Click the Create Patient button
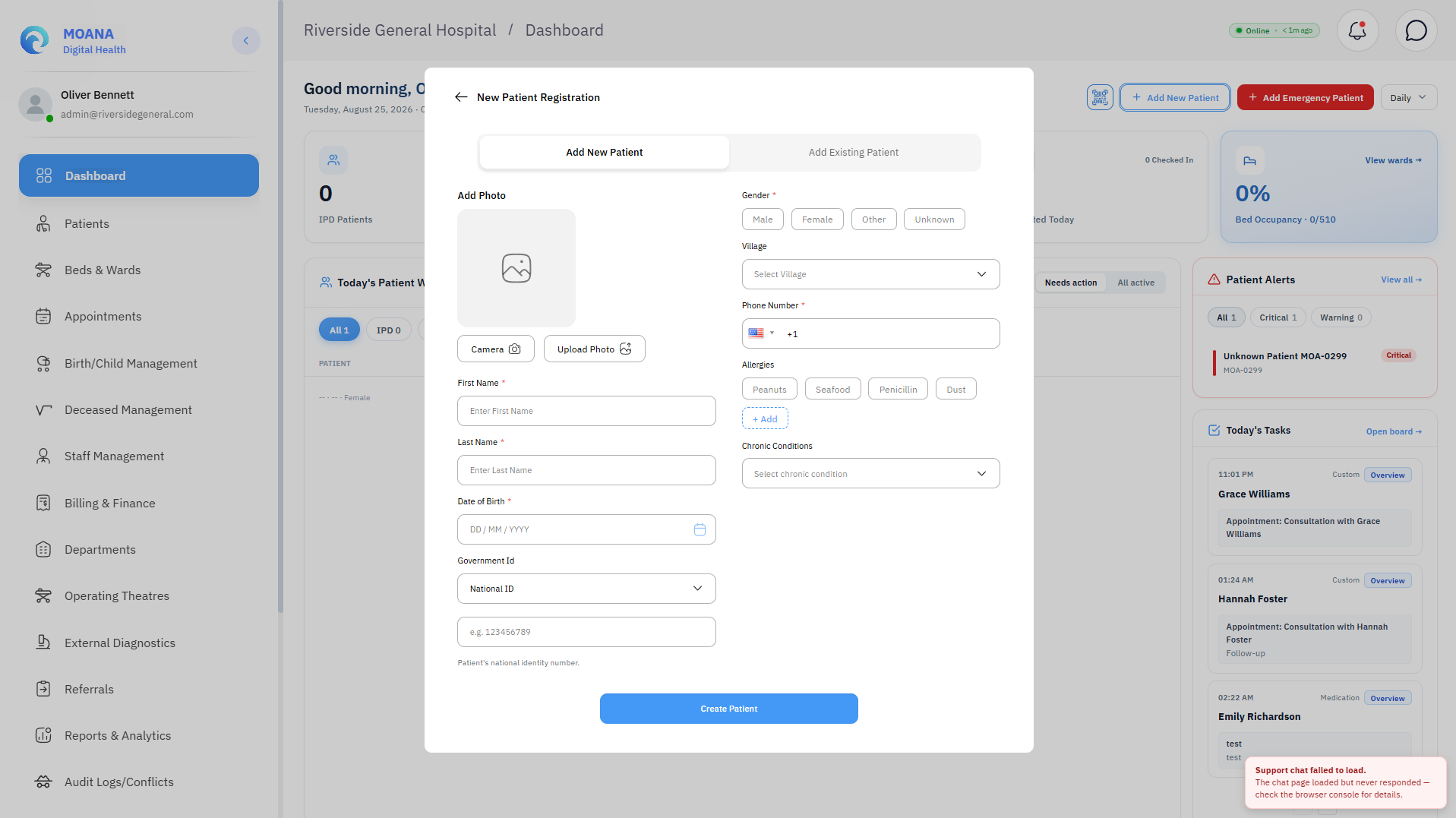Viewport: 1456px width, 818px height. (728, 709)
